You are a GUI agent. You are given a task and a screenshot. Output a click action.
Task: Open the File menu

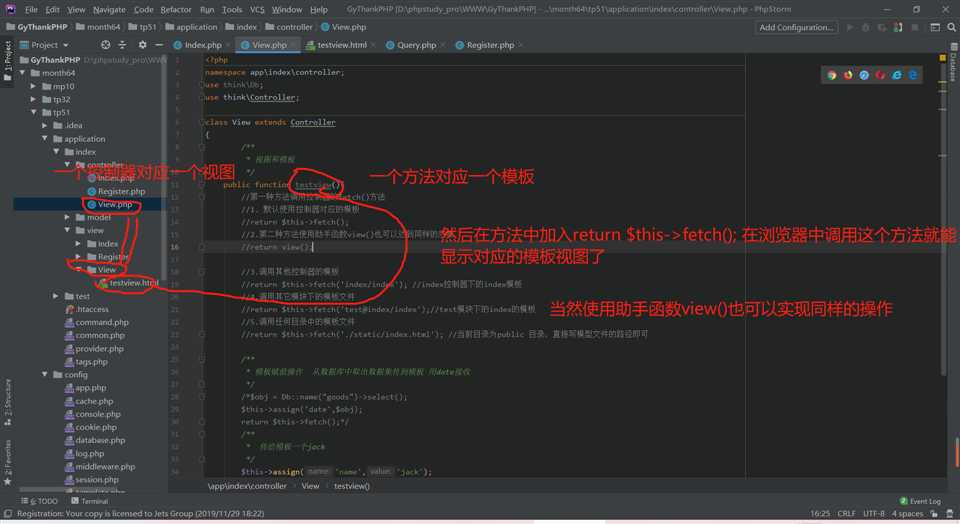[x=31, y=10]
